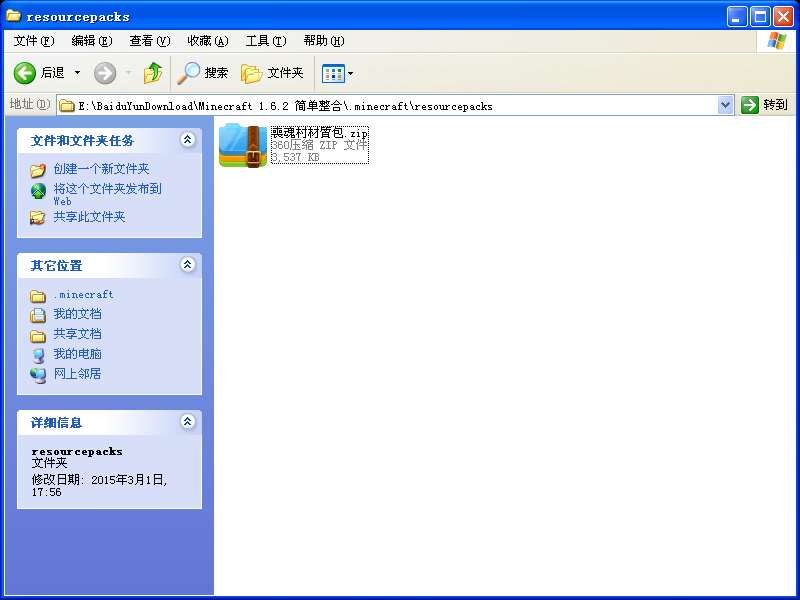Viewport: 800px width, 600px height.
Task: Click the 网上邻居 network icon
Action: (x=38, y=375)
